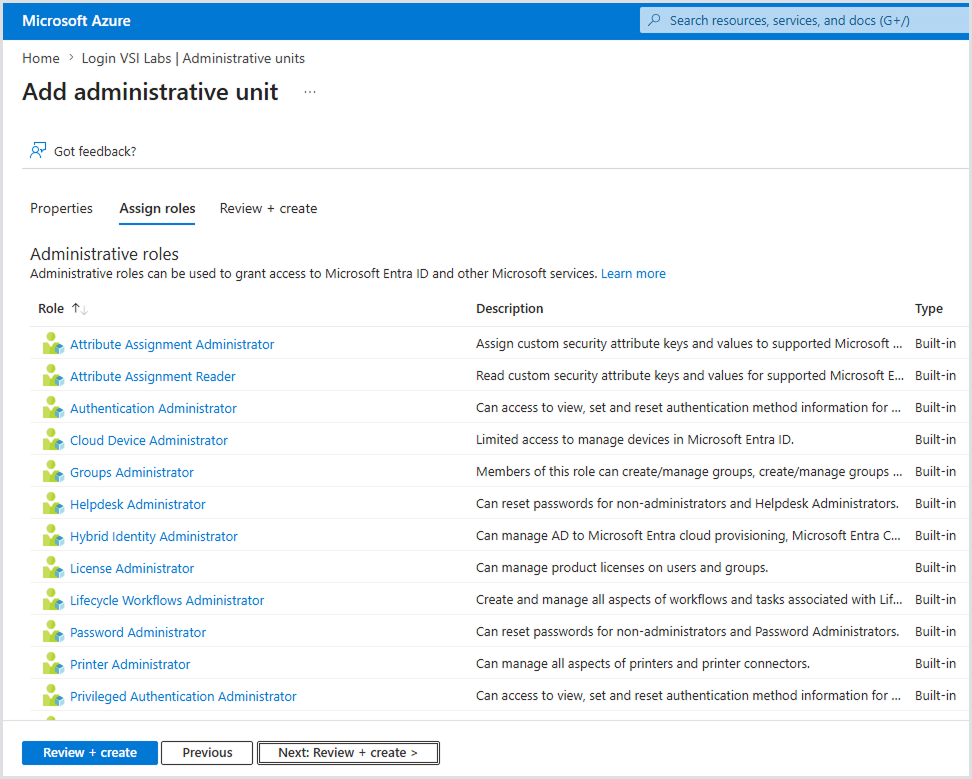Open License Administrator role
This screenshot has width=972, height=779.
tap(131, 568)
